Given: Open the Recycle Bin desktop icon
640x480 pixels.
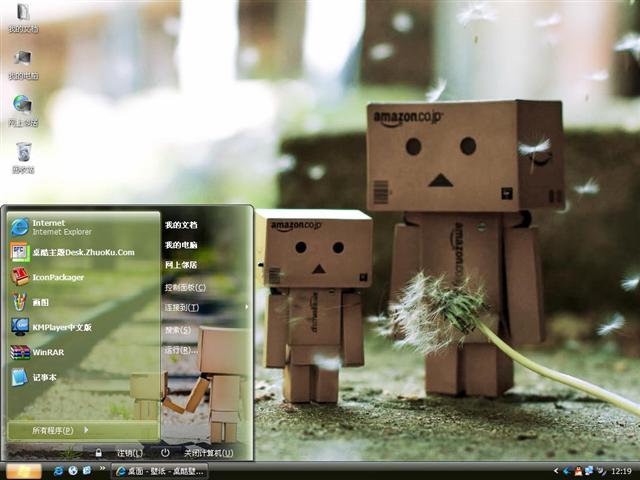Looking at the screenshot, I should [23, 154].
